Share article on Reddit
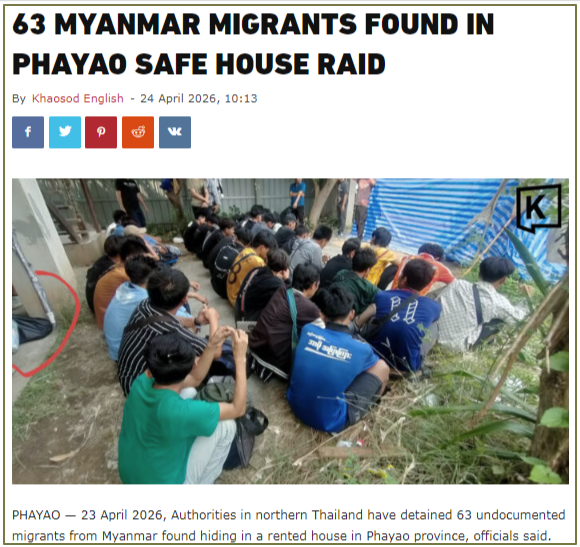Viewport: 580px width, 547px height. (138, 132)
